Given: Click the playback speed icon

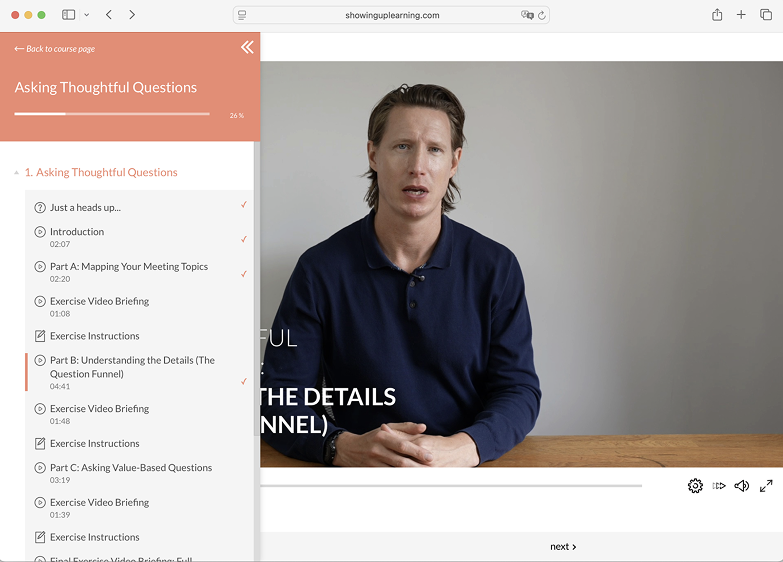Looking at the screenshot, I should click(x=719, y=486).
